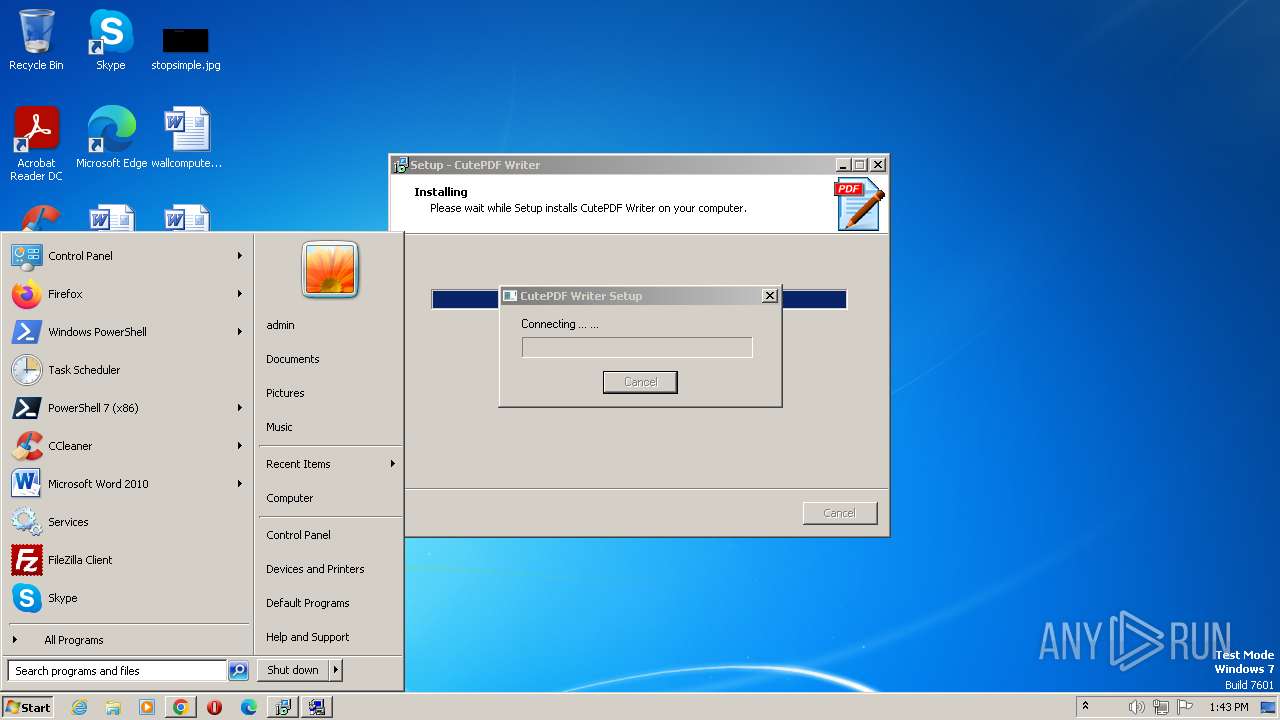Open Windows Explorer from taskbar

113,707
